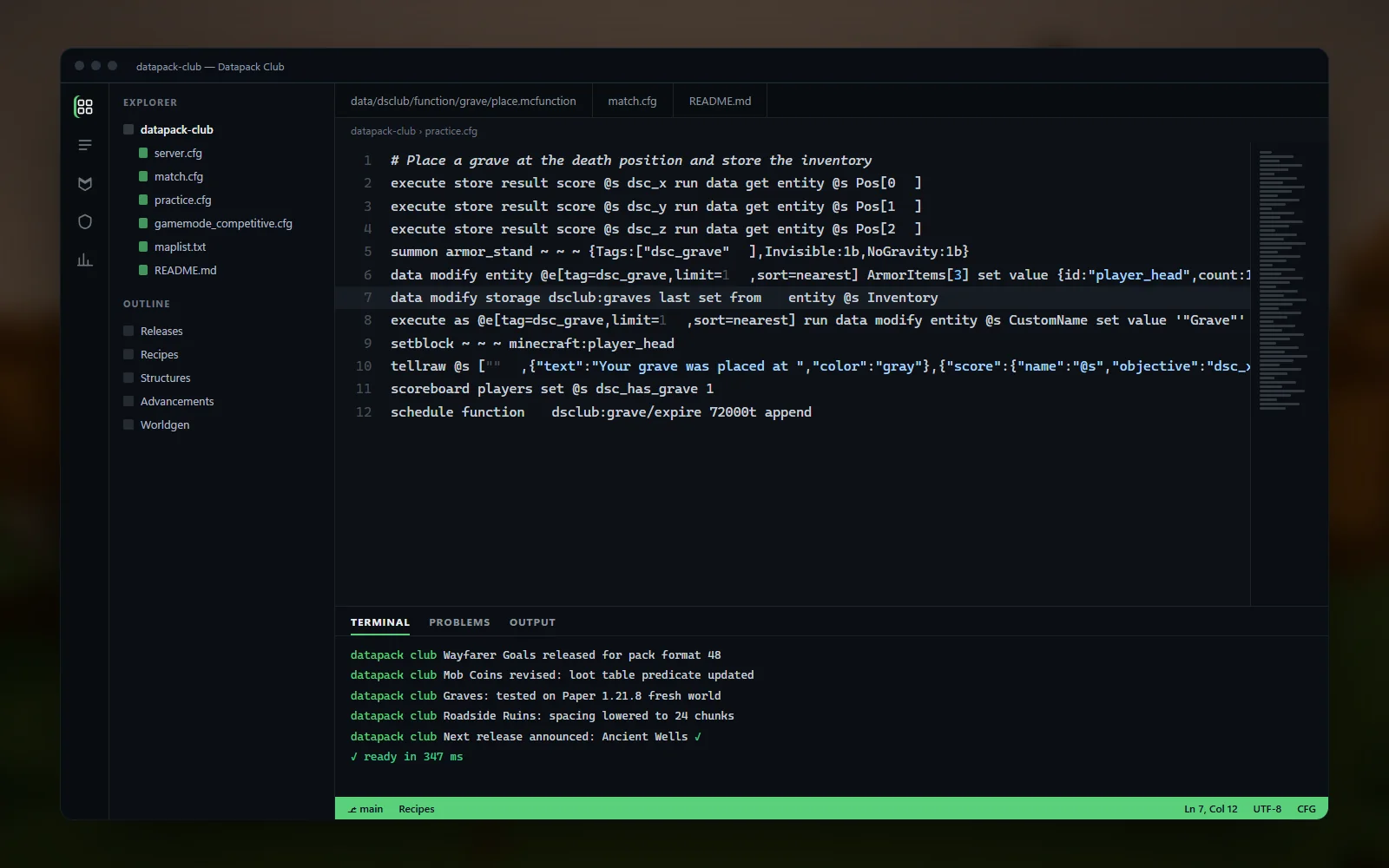This screenshot has height=868, width=1389.
Task: Open the shield icon in activity bar
Action: [x=84, y=221]
